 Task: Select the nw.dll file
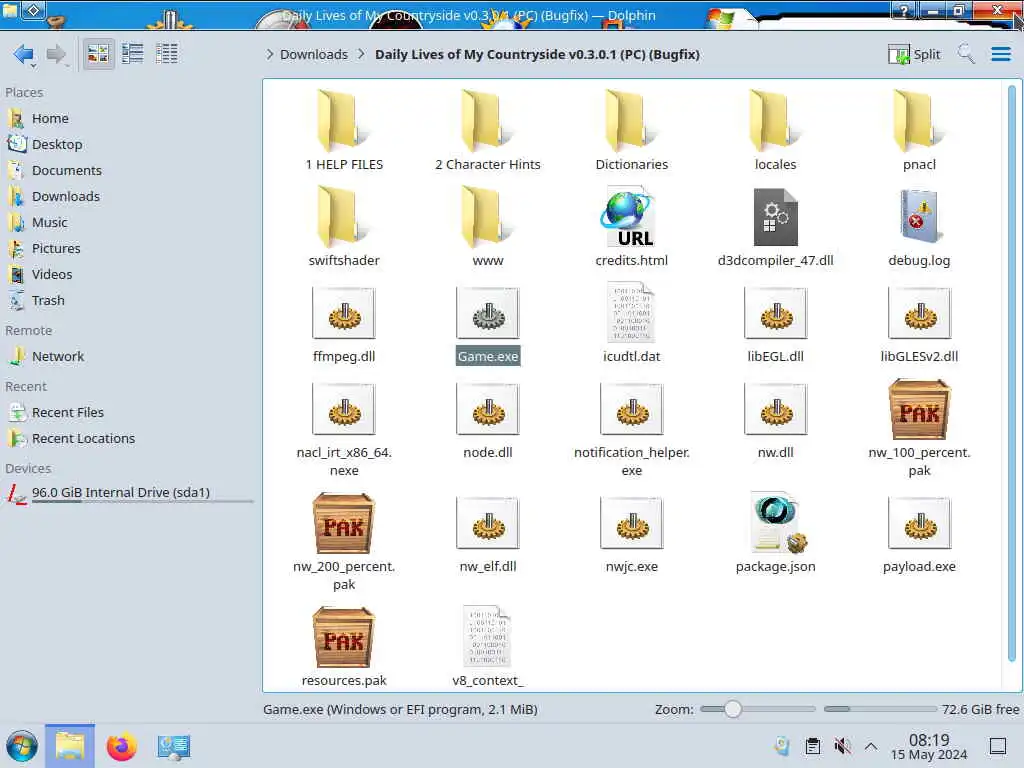[775, 419]
